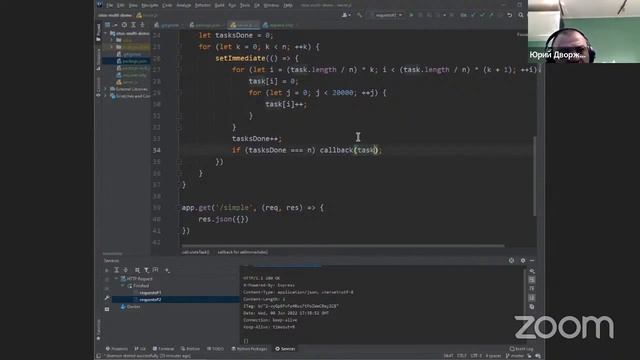This screenshot has width=640, height=360.
Task: Collapse the HTTP Request node in Services
Action: [x=117, y=278]
